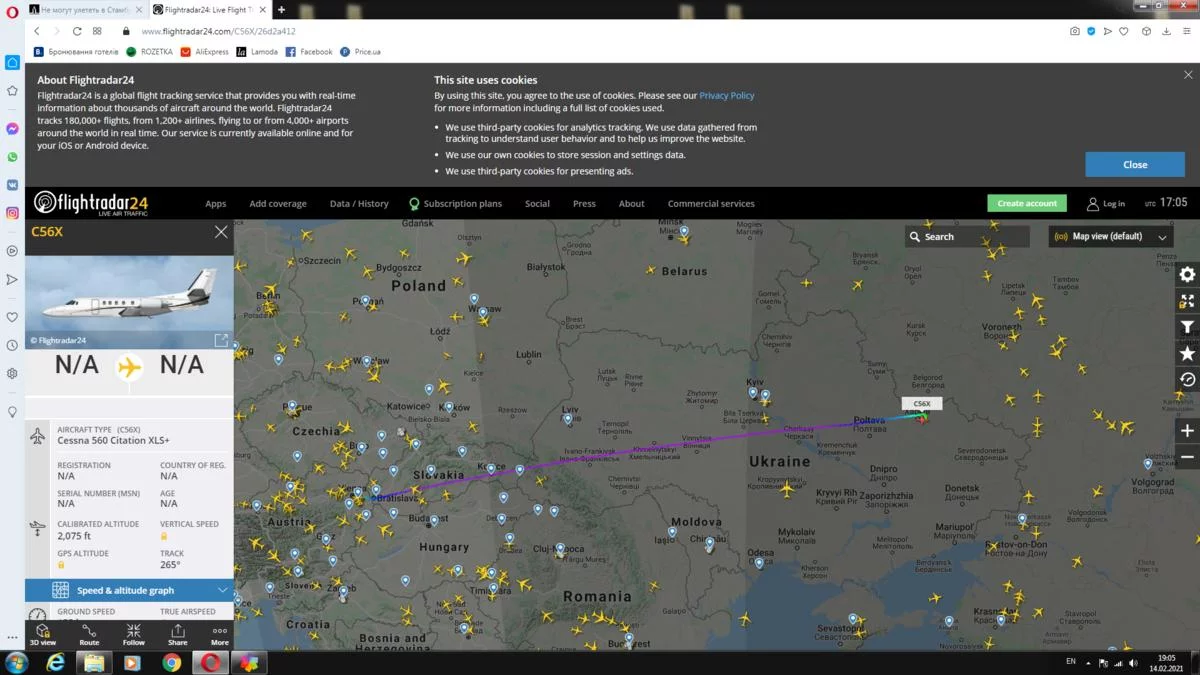This screenshot has width=1200, height=675.
Task: Open Opera speed dial grid icon
Action: pyautogui.click(x=97, y=31)
